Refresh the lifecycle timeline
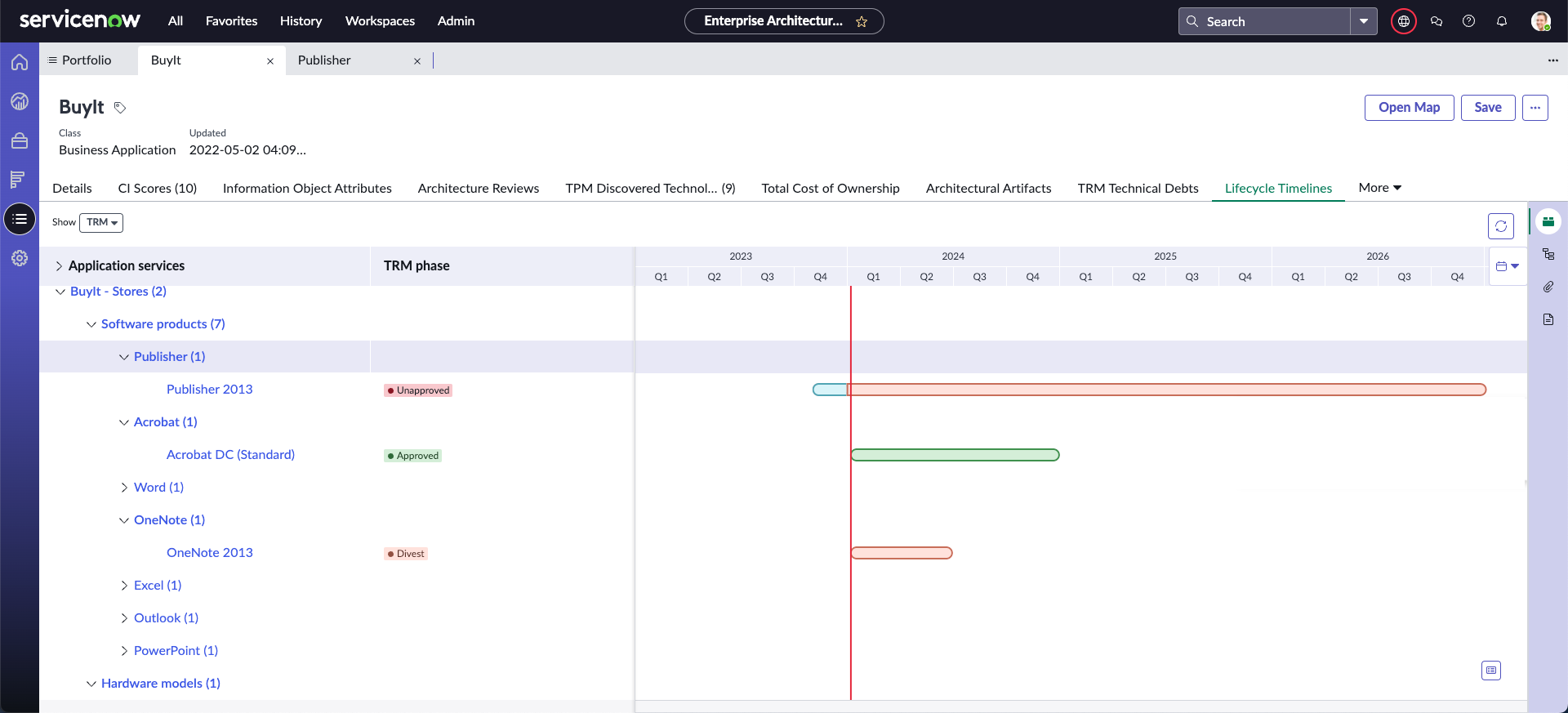 point(1501,226)
